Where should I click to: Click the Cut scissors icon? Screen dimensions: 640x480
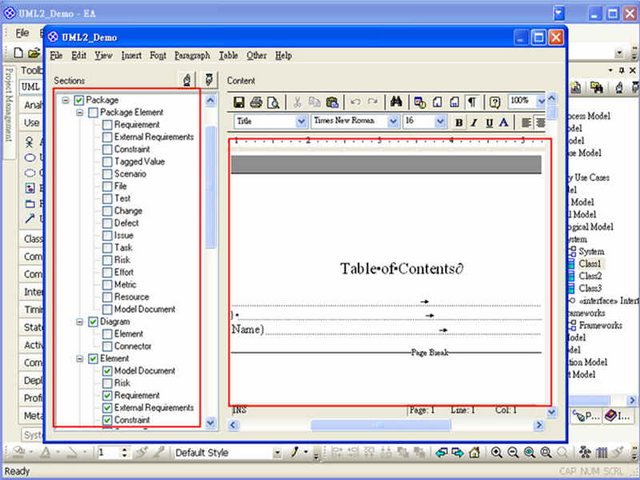tap(297, 102)
